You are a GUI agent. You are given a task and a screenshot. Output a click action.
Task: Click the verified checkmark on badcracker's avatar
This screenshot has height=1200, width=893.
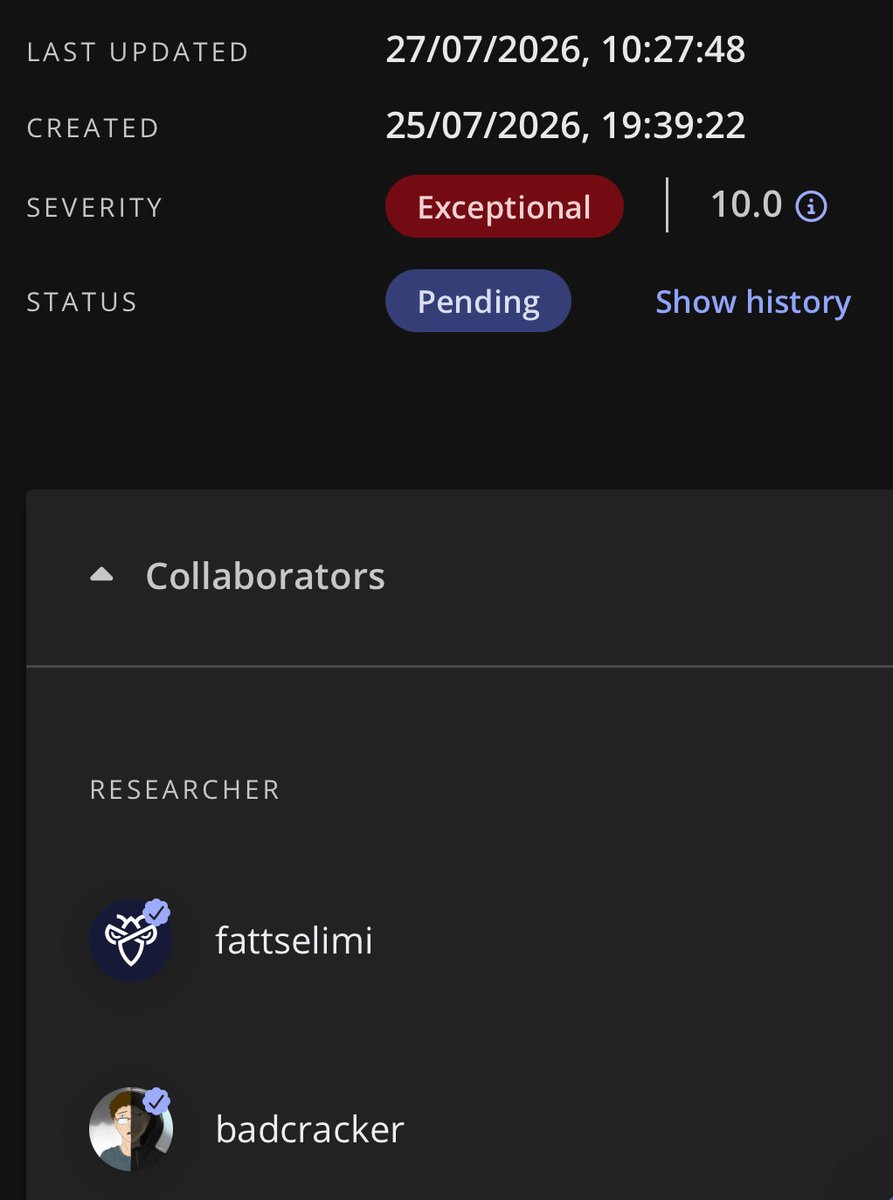[157, 1102]
